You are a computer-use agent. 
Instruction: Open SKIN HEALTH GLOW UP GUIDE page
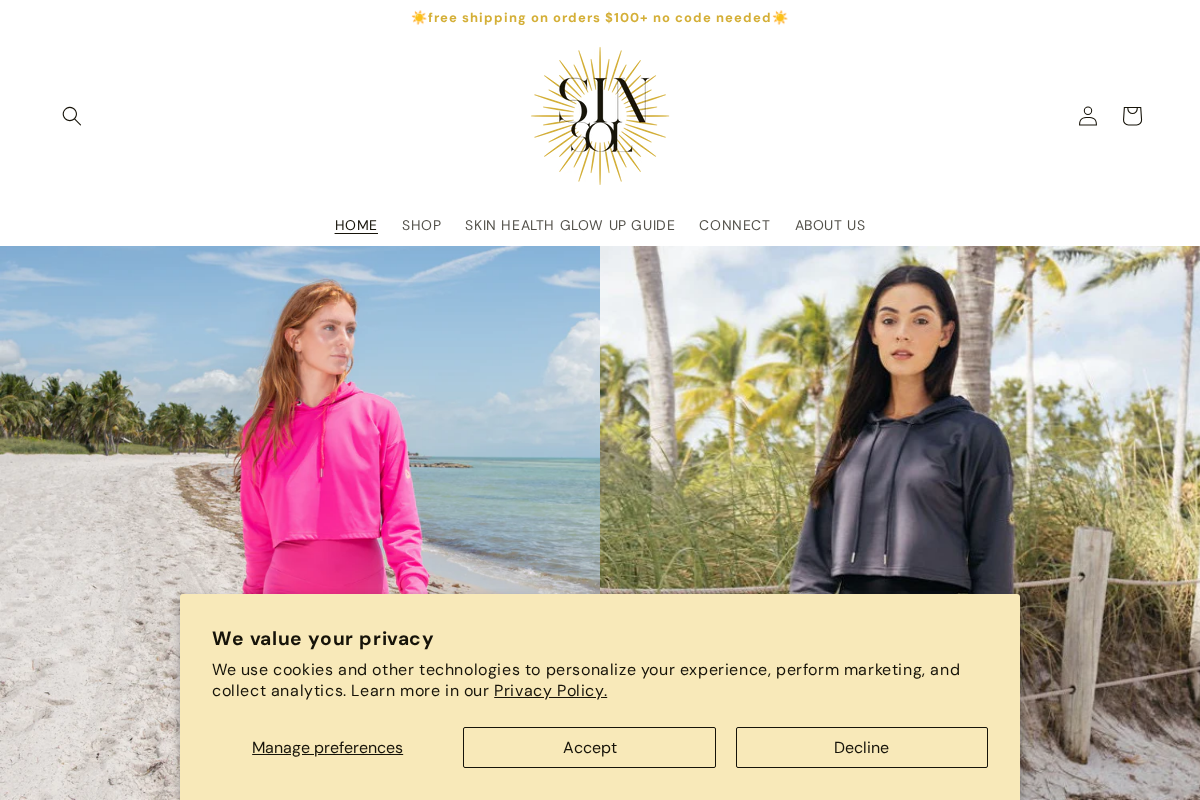(x=570, y=225)
